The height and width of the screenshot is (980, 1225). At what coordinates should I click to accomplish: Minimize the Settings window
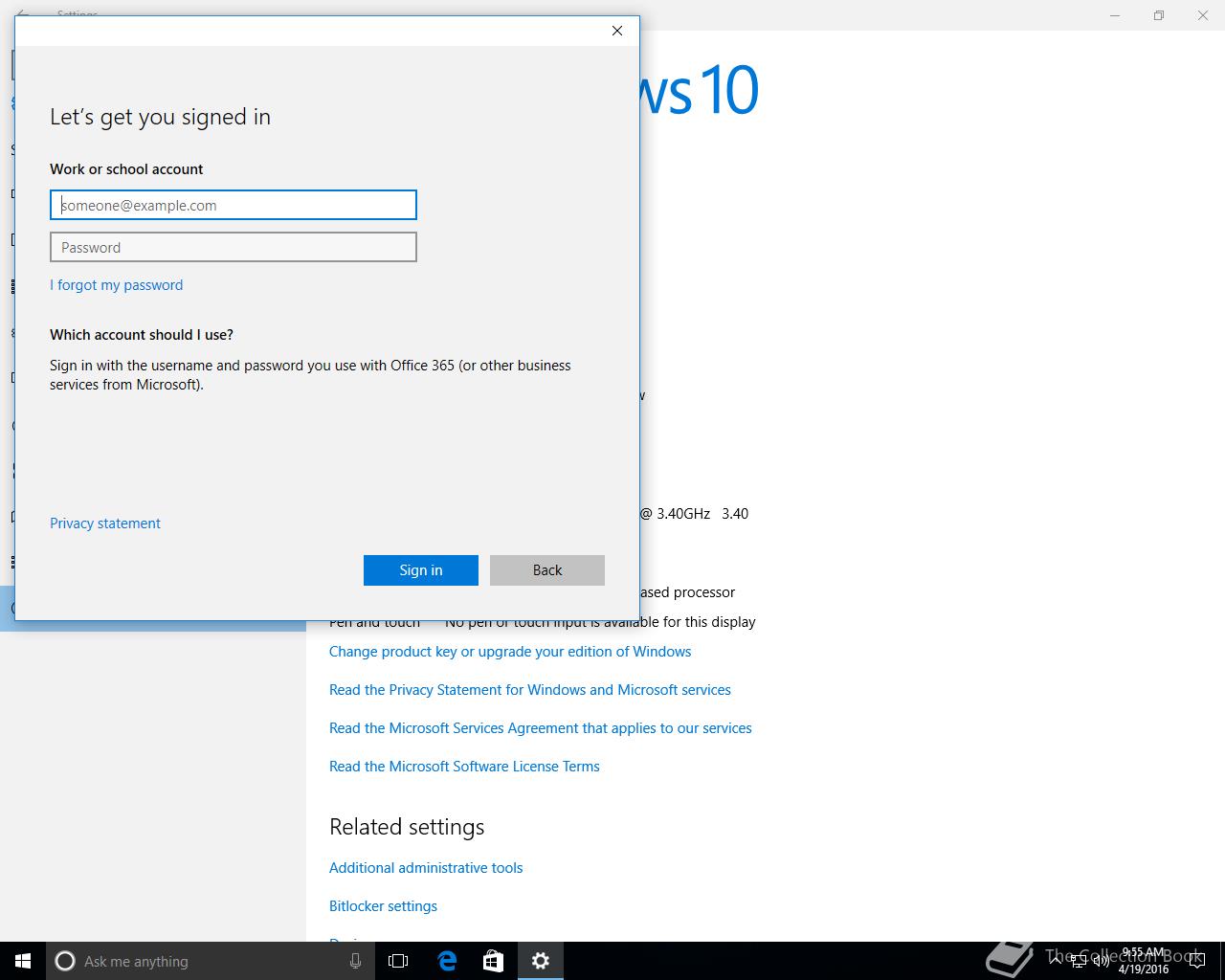click(1115, 15)
